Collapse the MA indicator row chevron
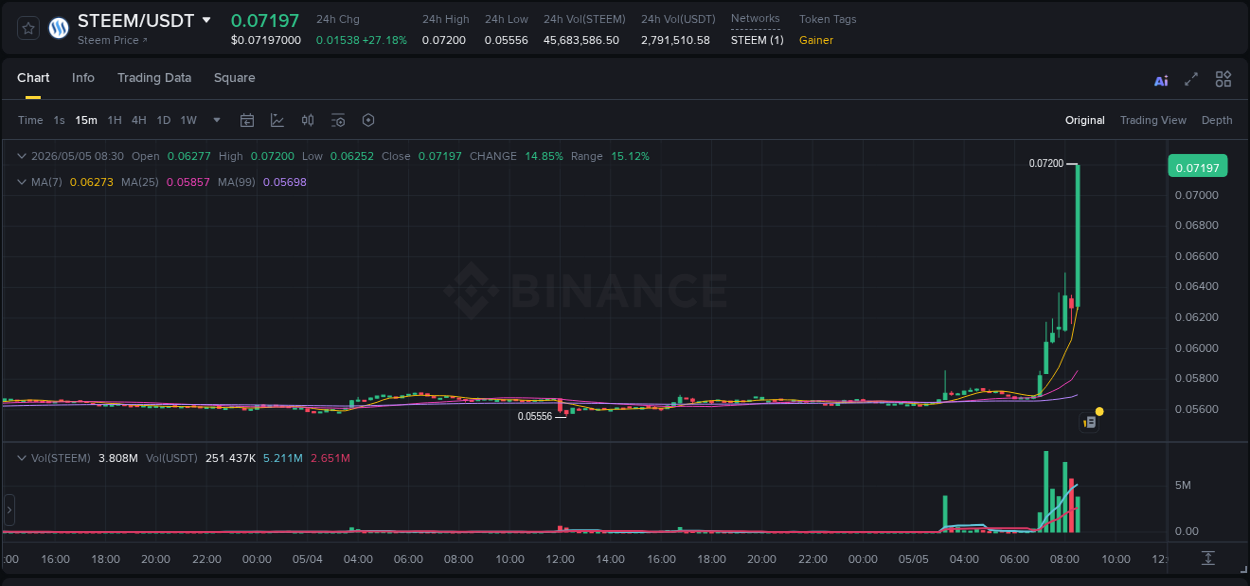1250x586 pixels. point(22,182)
